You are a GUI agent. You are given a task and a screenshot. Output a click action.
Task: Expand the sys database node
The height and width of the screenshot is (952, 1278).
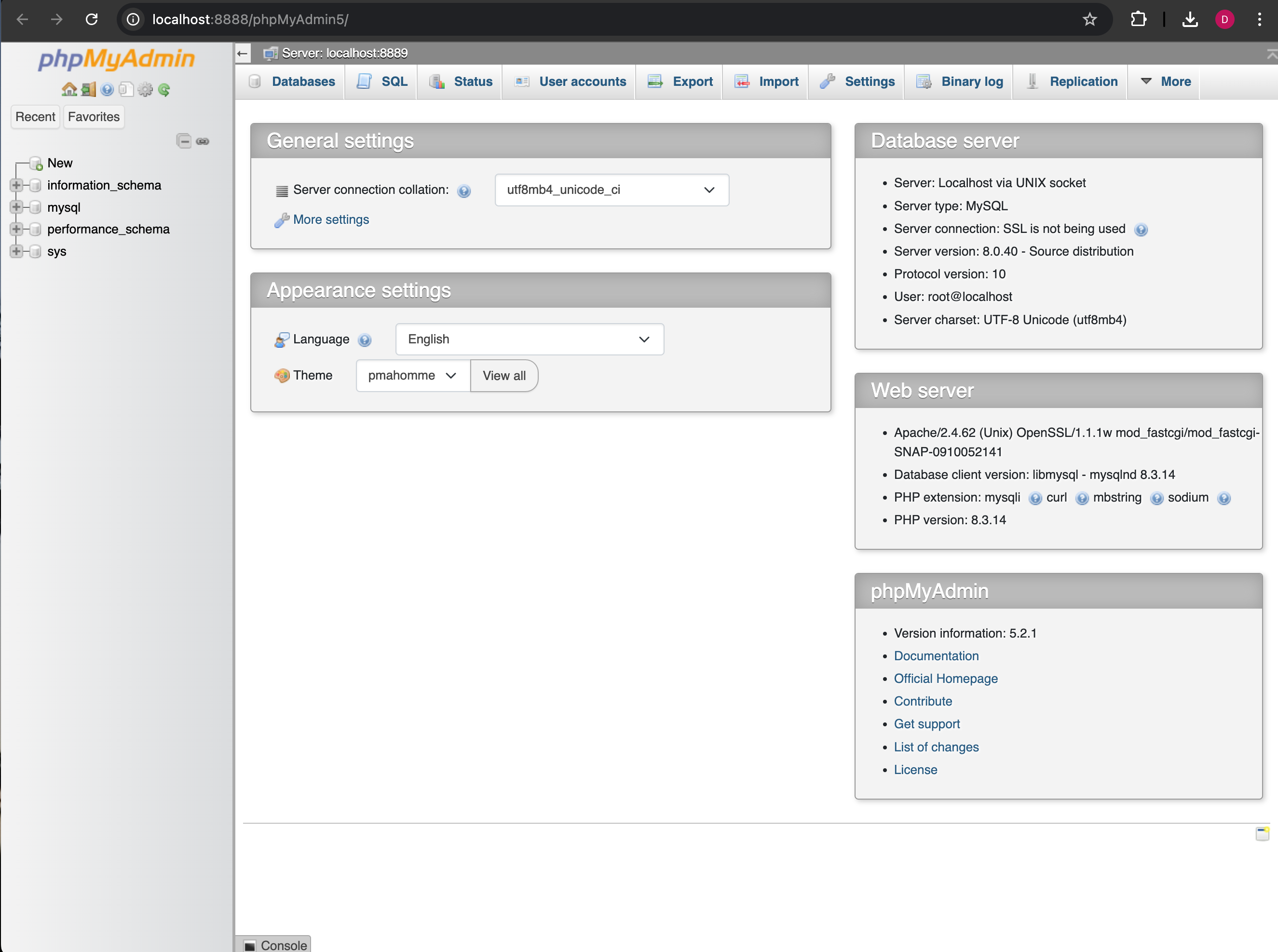pos(16,251)
